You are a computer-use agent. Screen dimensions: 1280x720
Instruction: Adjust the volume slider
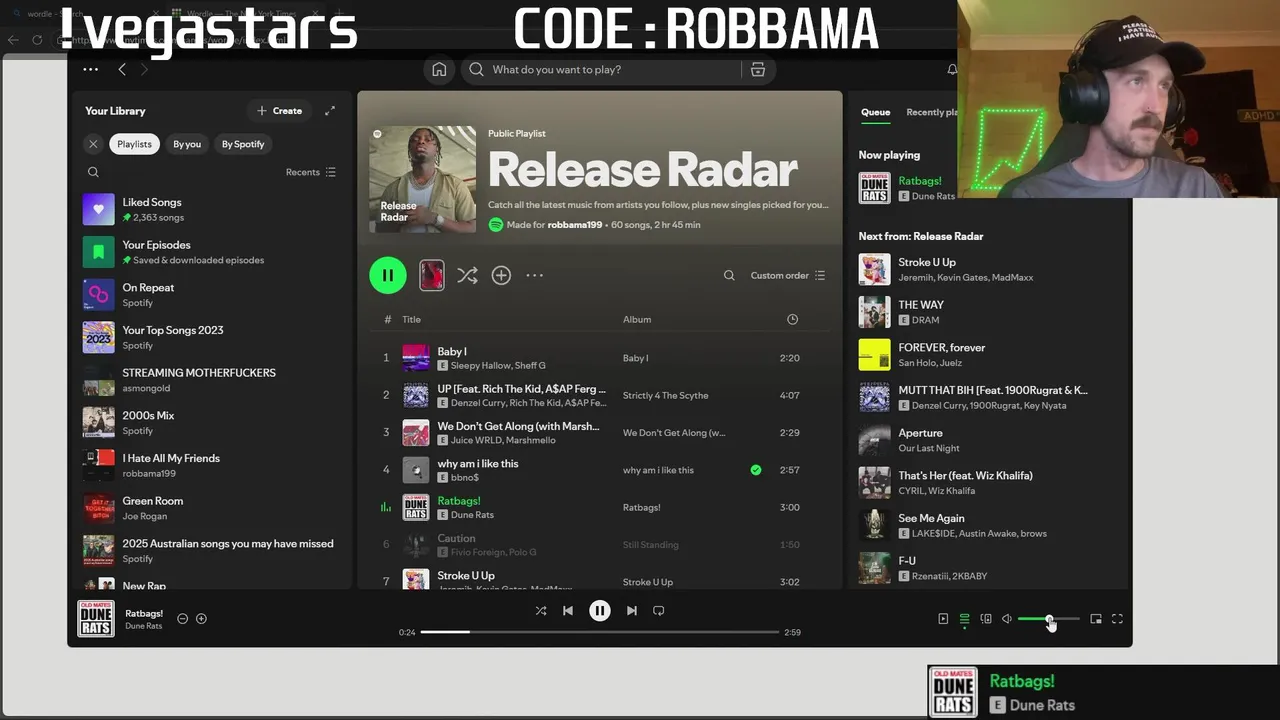click(1048, 619)
